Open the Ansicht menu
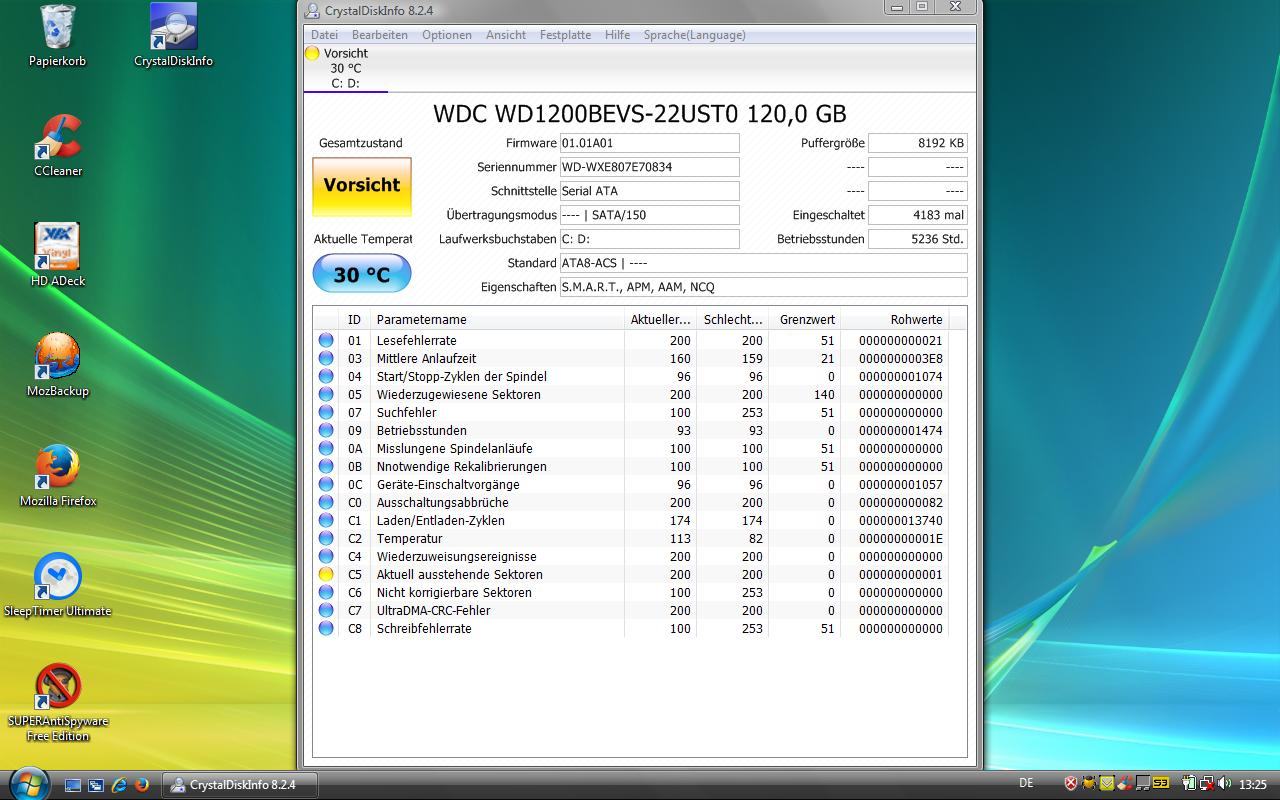 tap(506, 35)
